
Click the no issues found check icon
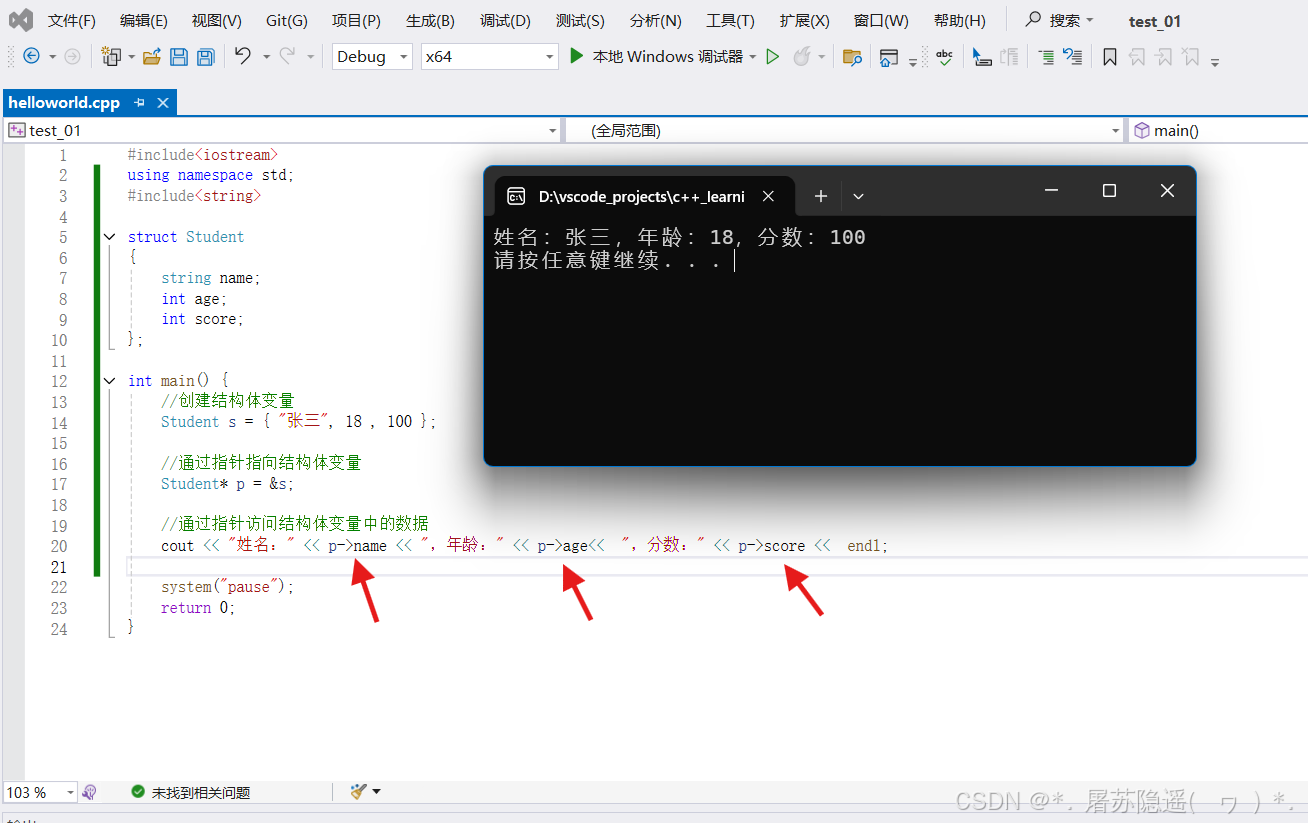(138, 792)
